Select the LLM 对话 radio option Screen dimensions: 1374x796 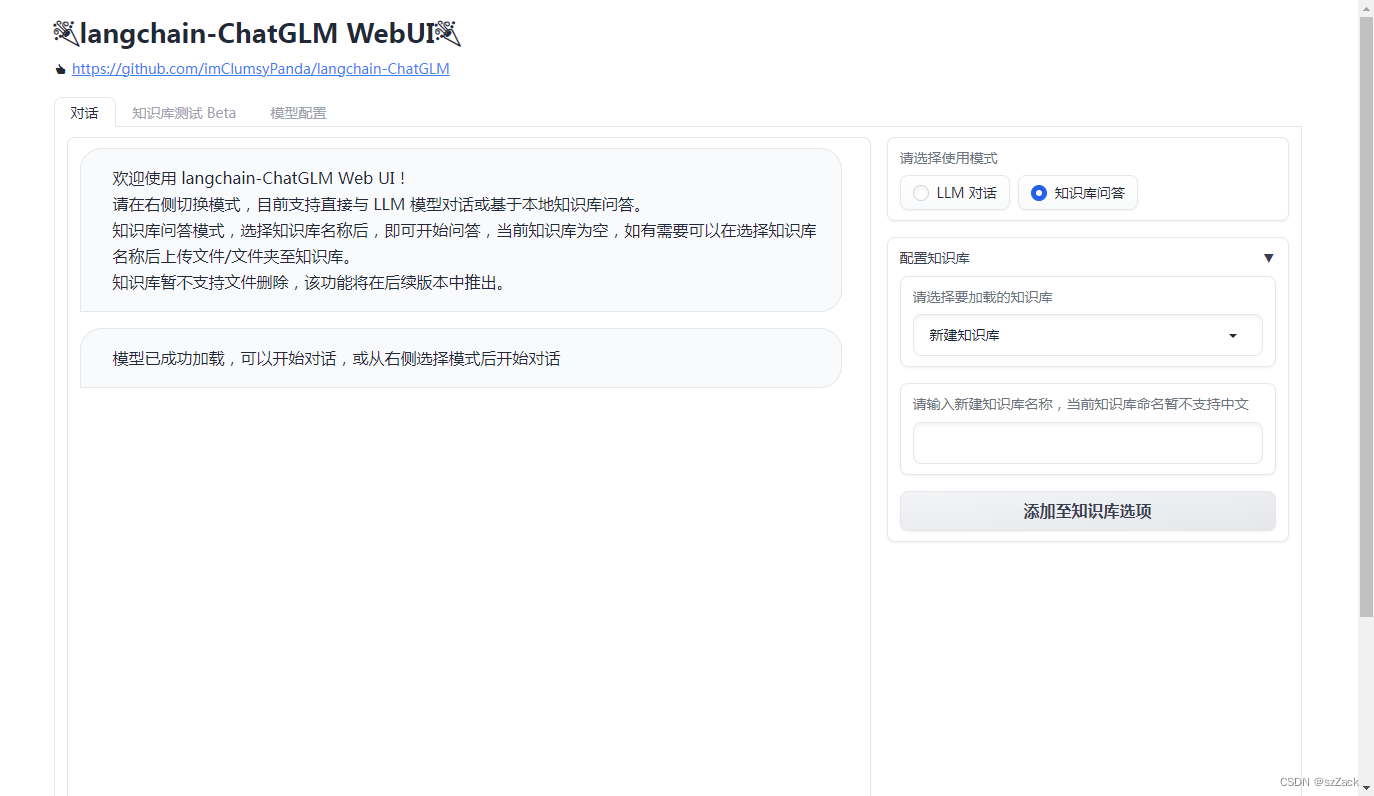(955, 193)
